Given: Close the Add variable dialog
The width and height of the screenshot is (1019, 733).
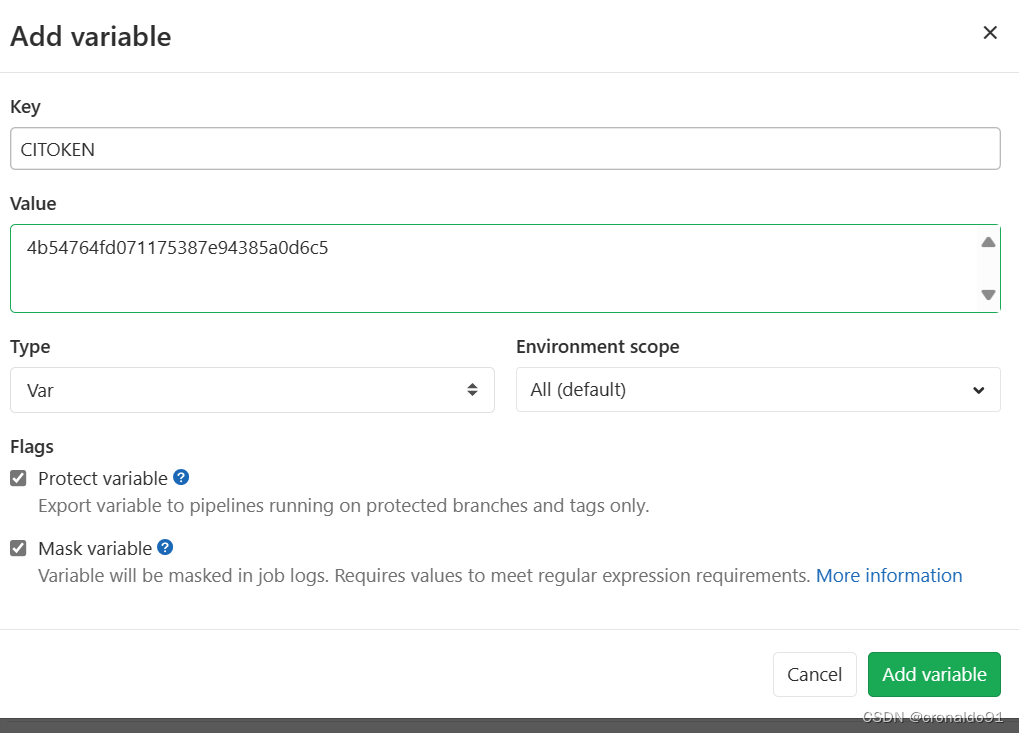Looking at the screenshot, I should point(990,33).
